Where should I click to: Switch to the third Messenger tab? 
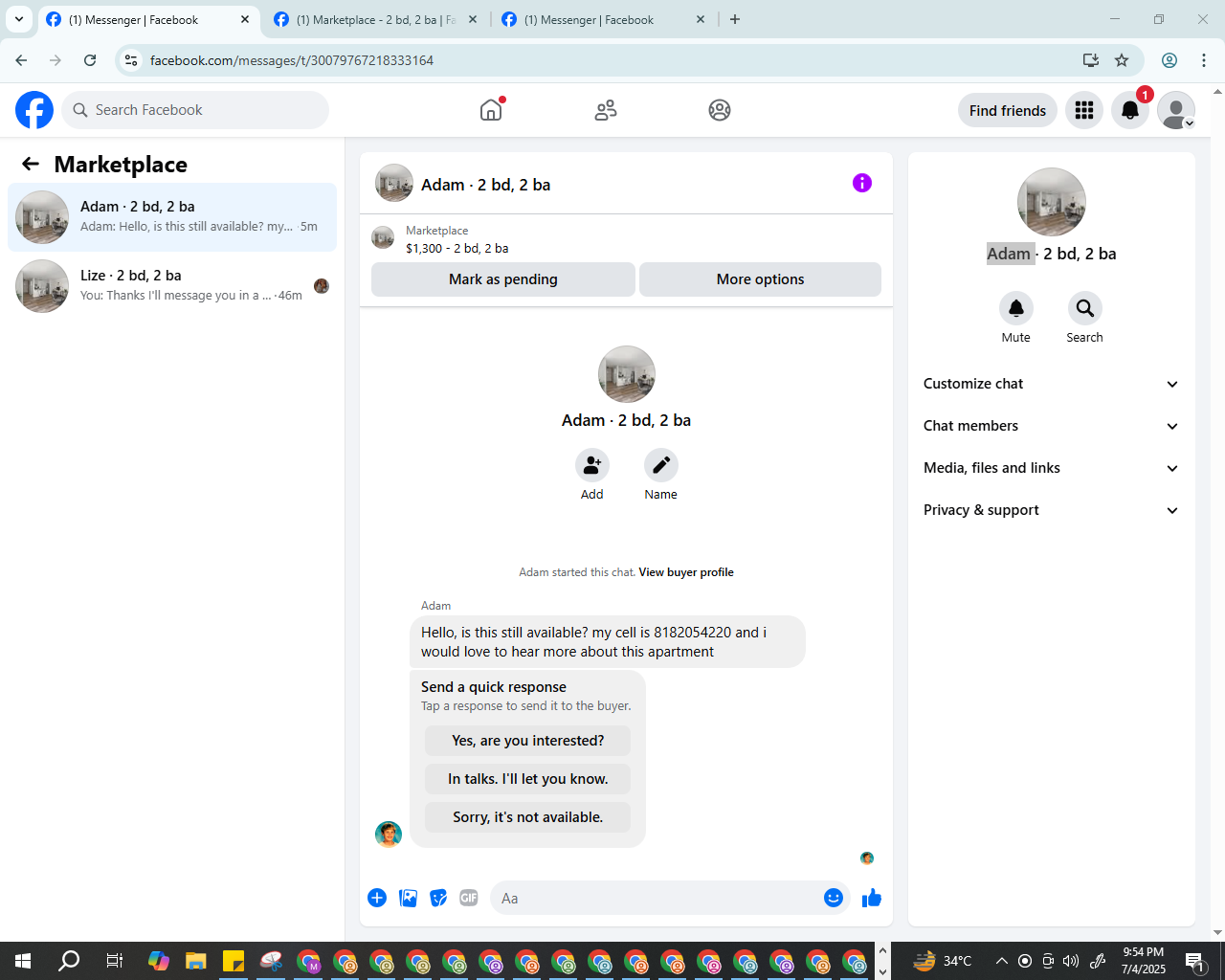coord(603,19)
